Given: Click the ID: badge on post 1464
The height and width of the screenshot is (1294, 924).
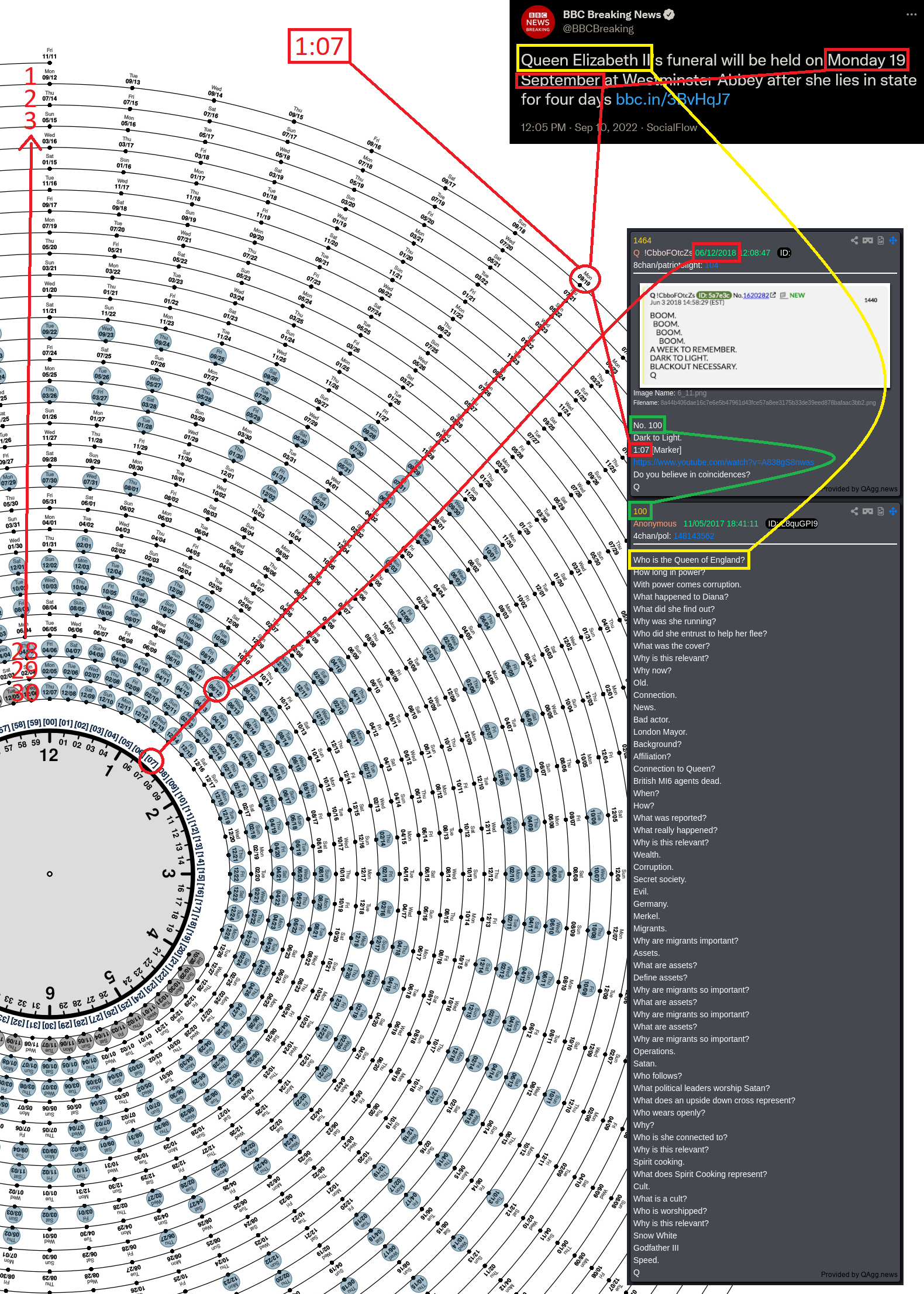Looking at the screenshot, I should (784, 253).
